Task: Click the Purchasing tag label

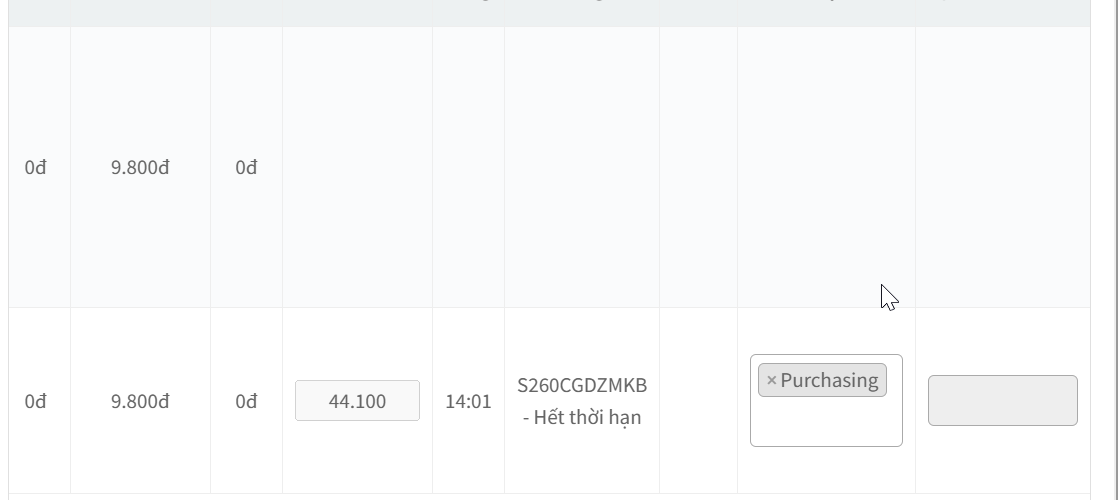Action: pos(829,381)
